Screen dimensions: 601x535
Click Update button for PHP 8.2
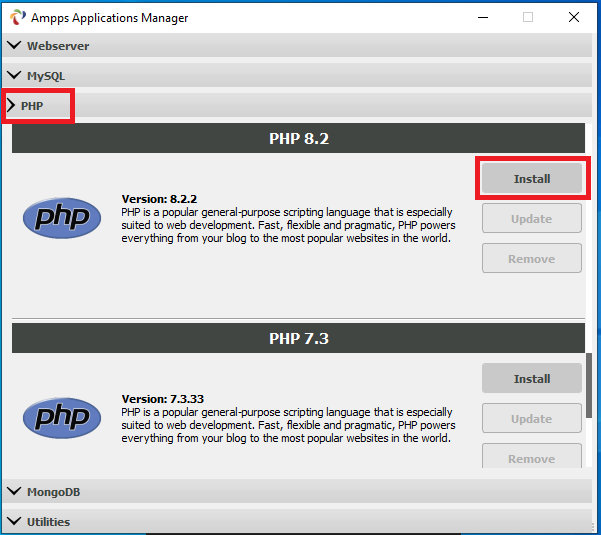[532, 218]
